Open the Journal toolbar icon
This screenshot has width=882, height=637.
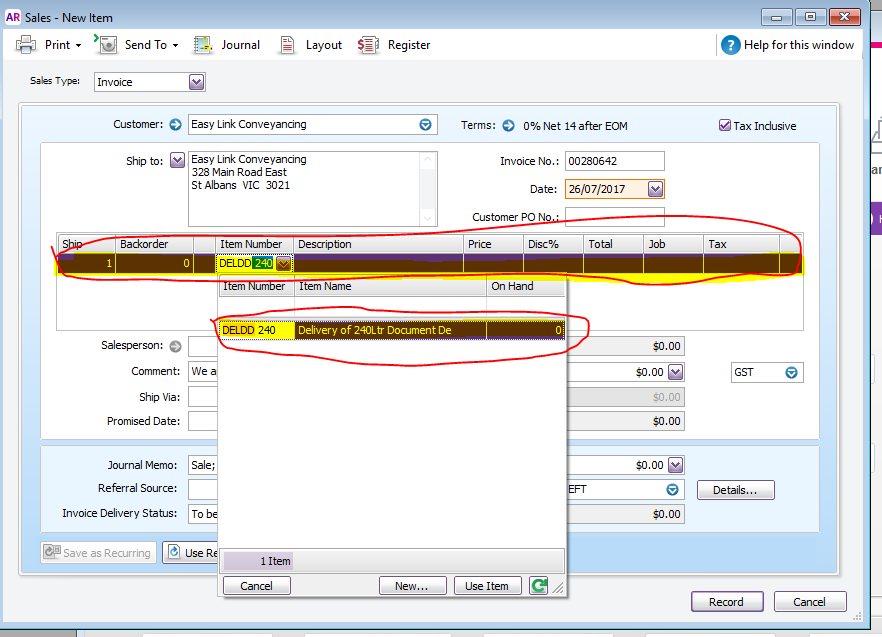tap(202, 44)
